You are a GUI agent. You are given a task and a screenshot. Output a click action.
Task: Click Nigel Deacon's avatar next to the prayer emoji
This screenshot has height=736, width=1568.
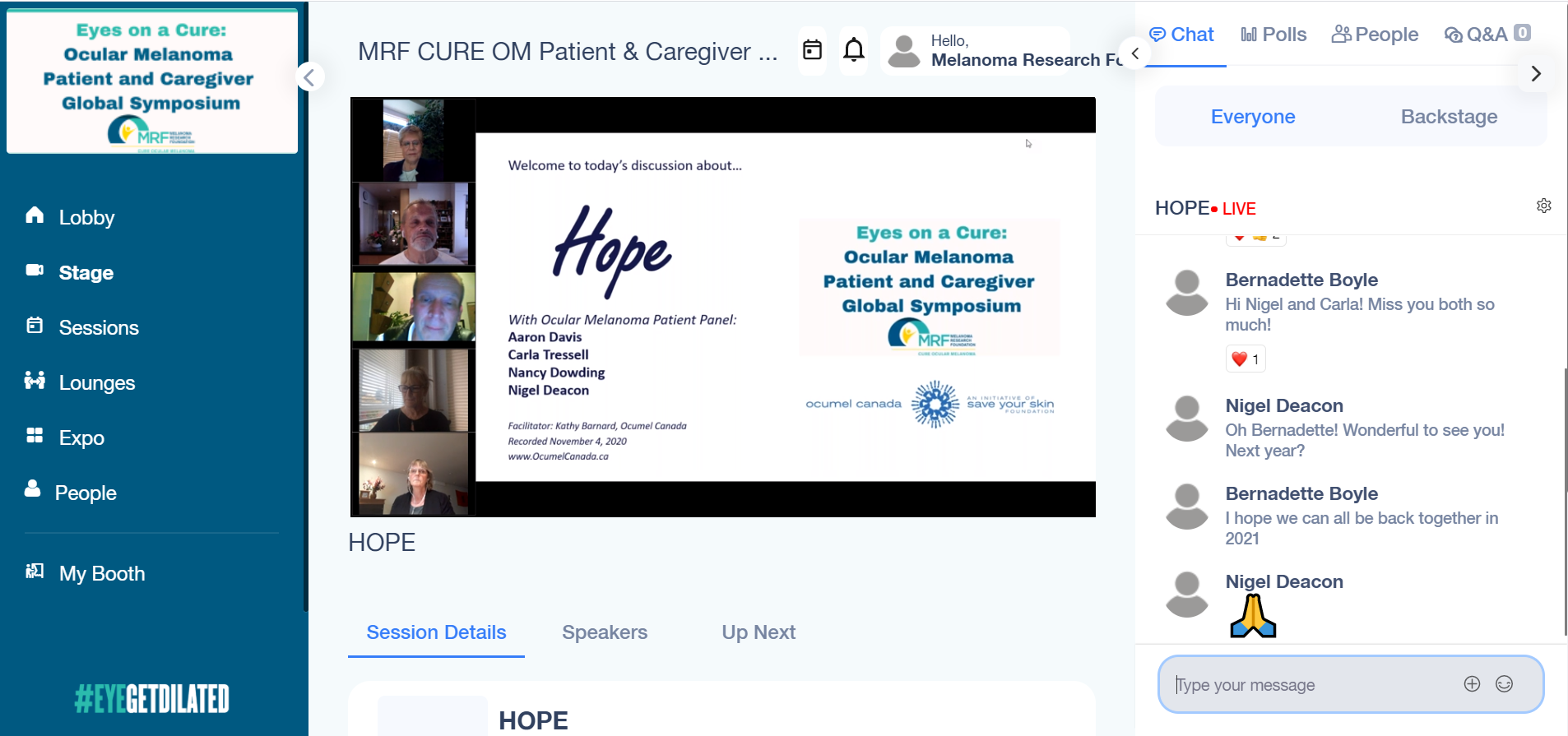1187,595
